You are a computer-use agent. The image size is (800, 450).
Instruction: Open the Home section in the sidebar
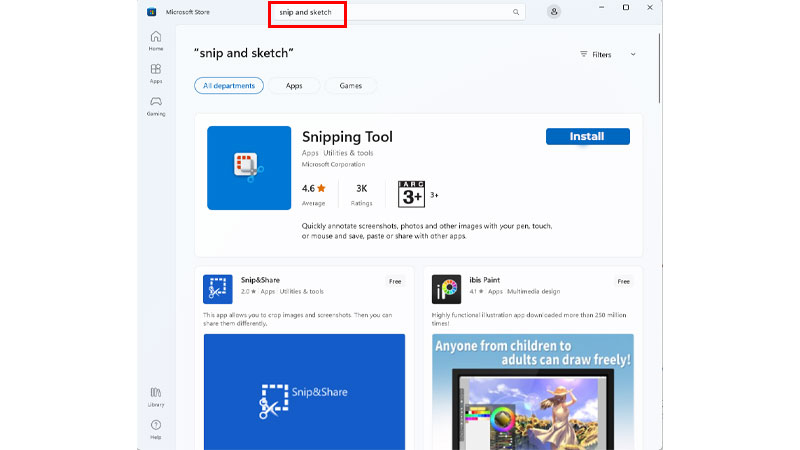pos(156,41)
